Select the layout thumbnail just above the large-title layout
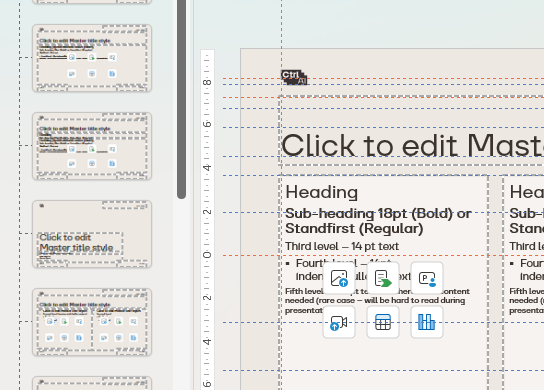The image size is (544, 390). (x=92, y=146)
